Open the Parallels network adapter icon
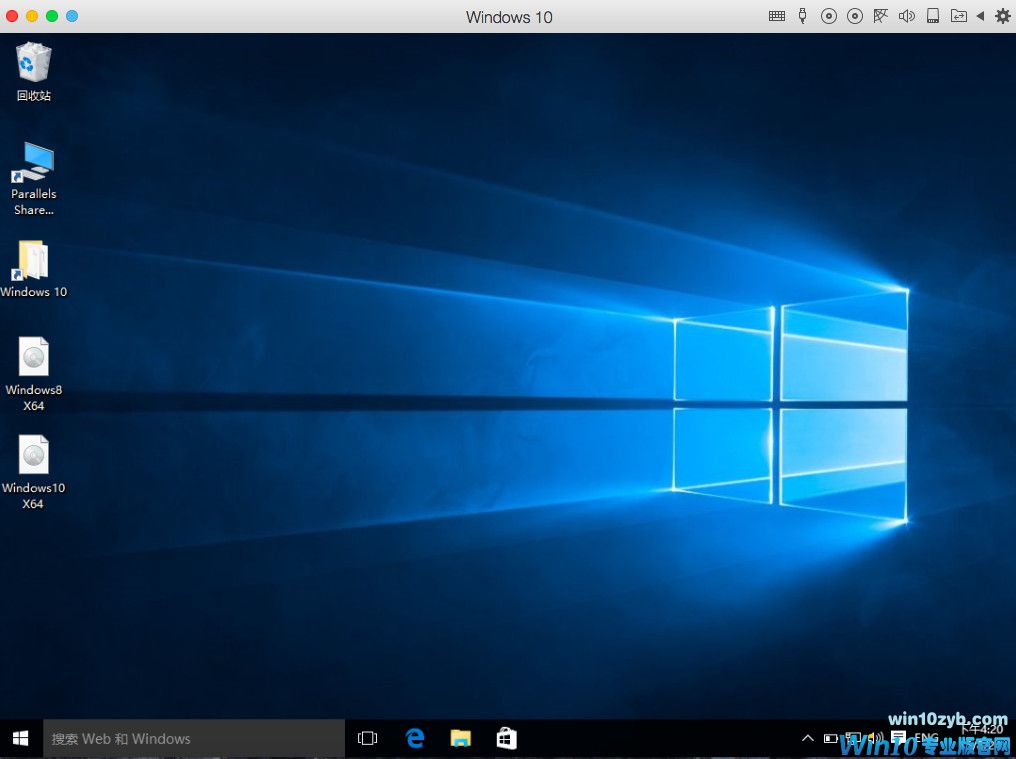 coord(881,16)
